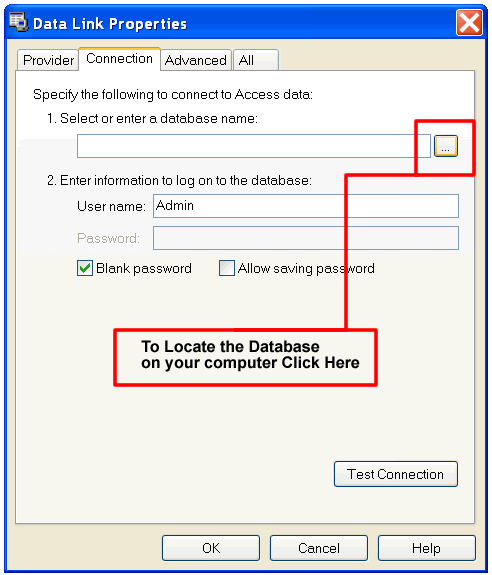Enable Allow saving password checkbox
Screen dimensions: 492x575
click(227, 268)
